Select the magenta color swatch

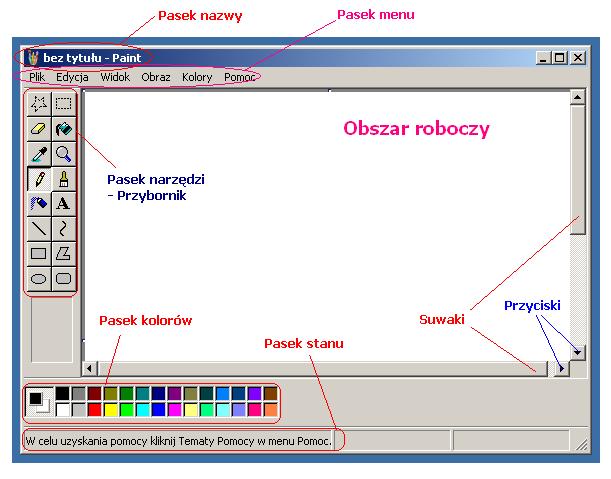175,410
